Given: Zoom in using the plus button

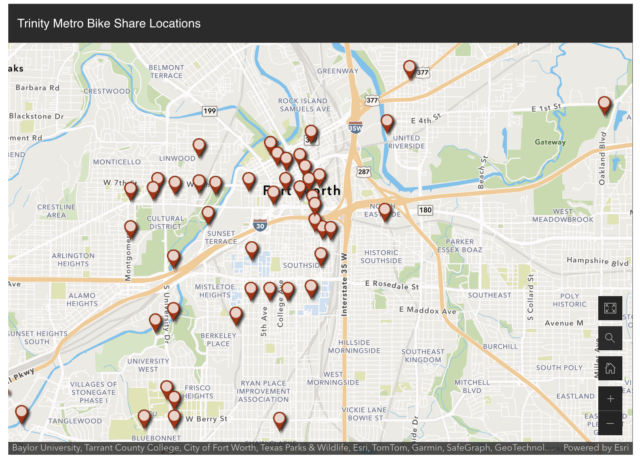Looking at the screenshot, I should pos(610,399).
